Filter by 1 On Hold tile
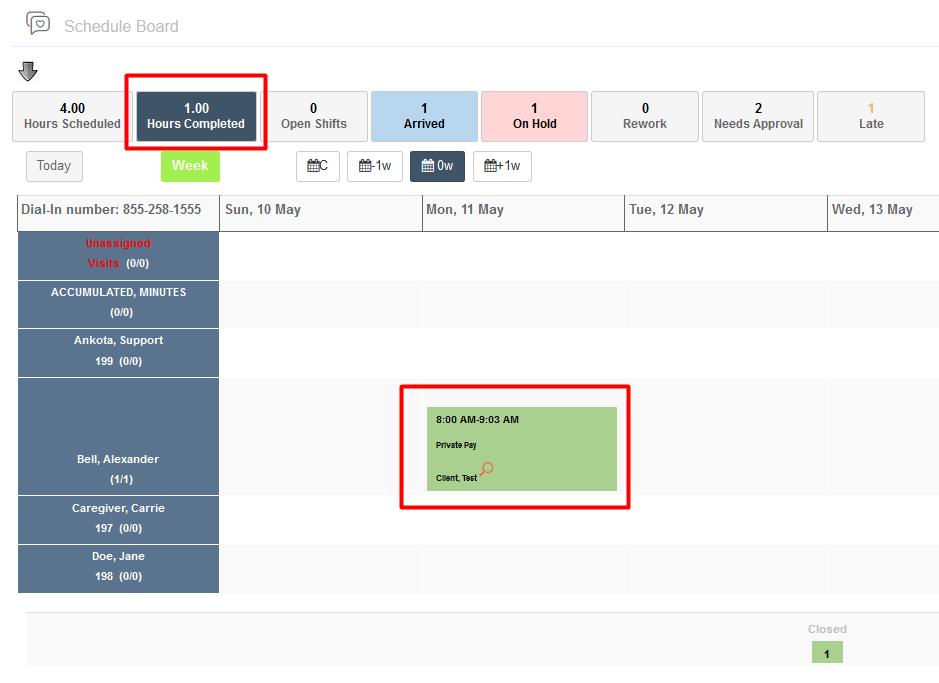The height and width of the screenshot is (683, 939). coord(534,116)
